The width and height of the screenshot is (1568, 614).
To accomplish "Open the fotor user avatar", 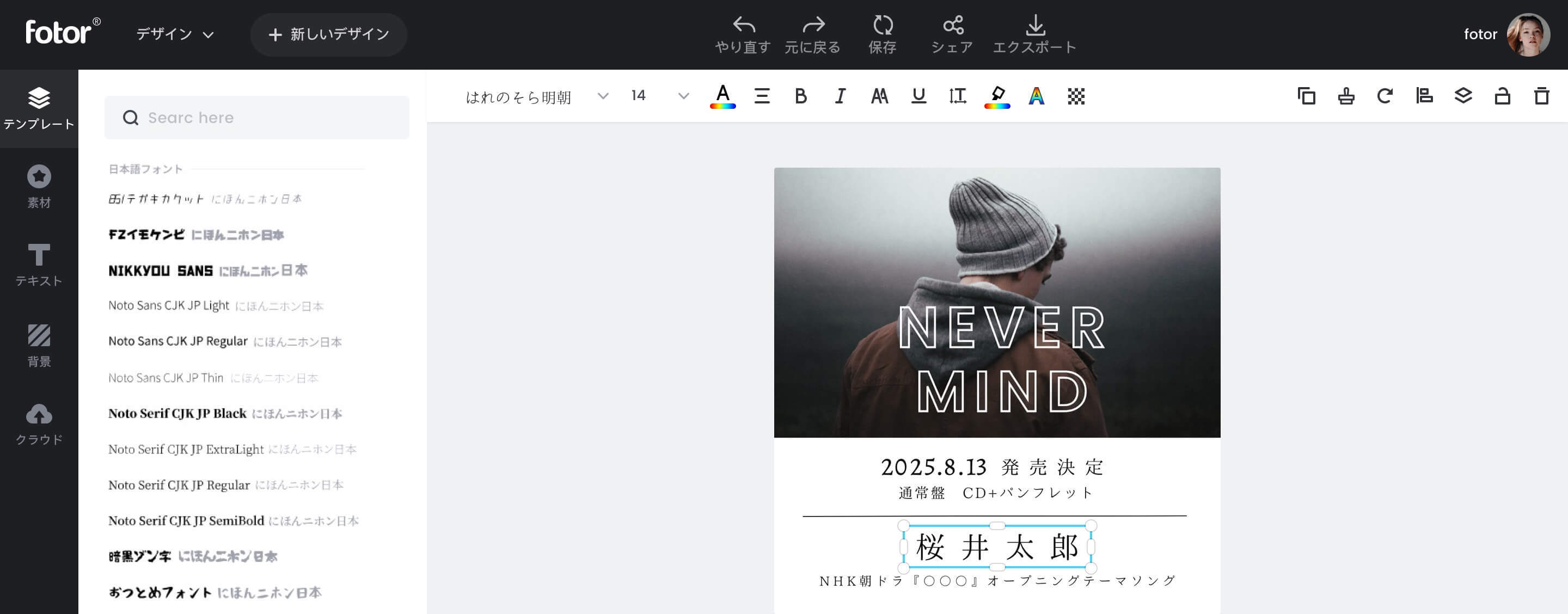I will click(1528, 35).
